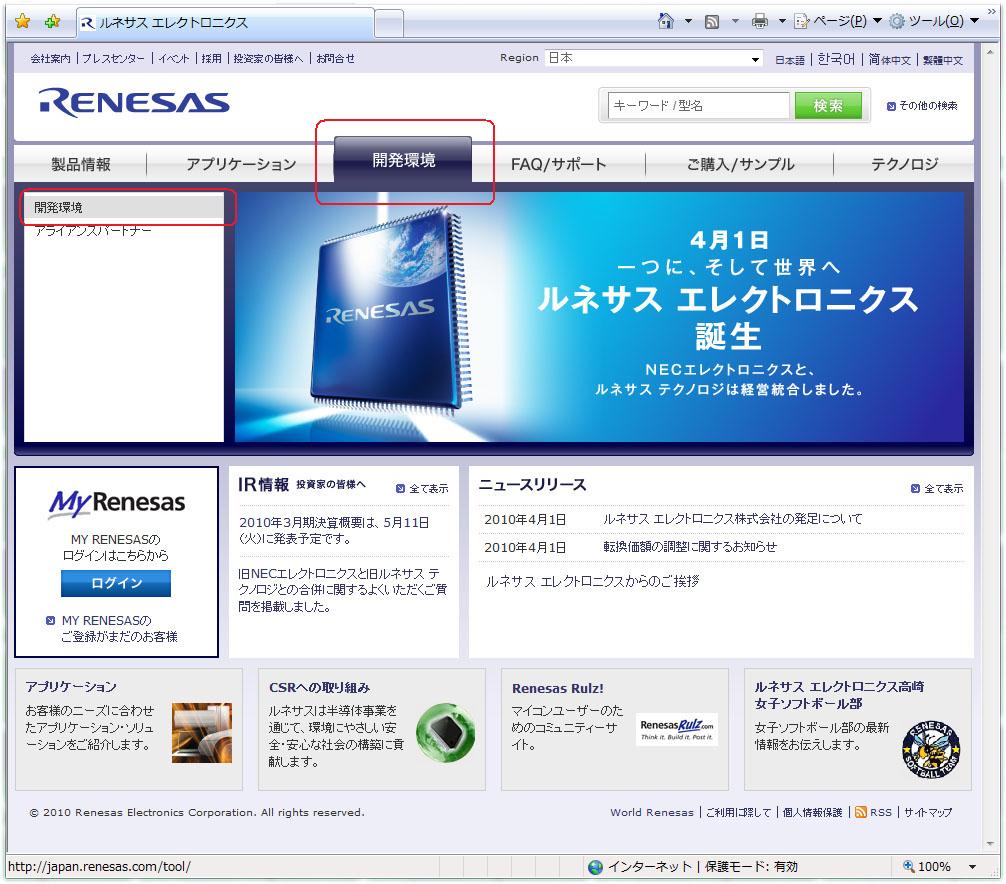The image size is (1006, 884).
Task: Click the Add to Favorites icon
Action: (52, 21)
